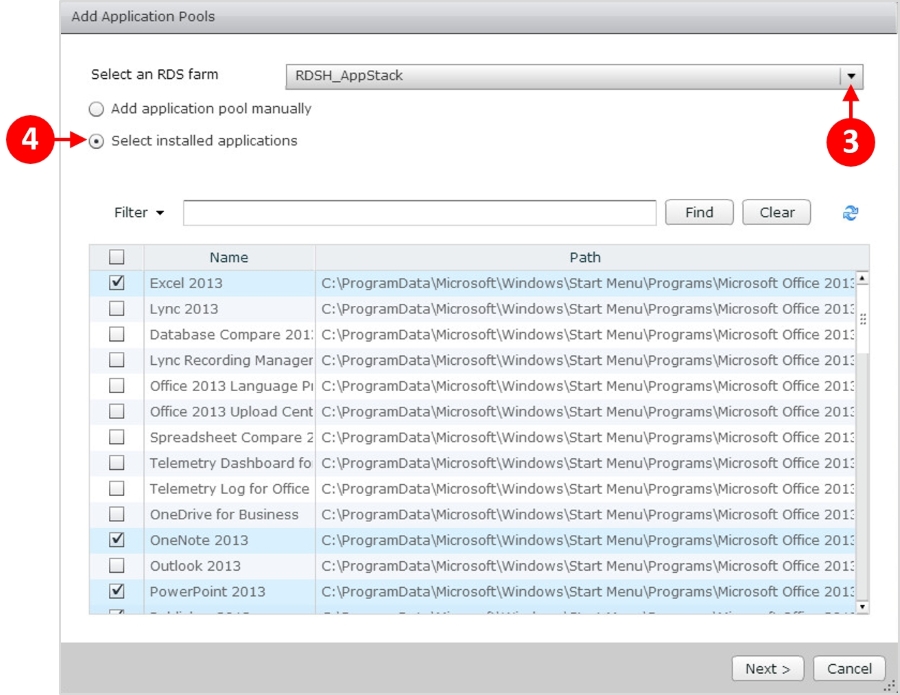Check the Database Compare checkbox
The image size is (900, 695).
117,334
